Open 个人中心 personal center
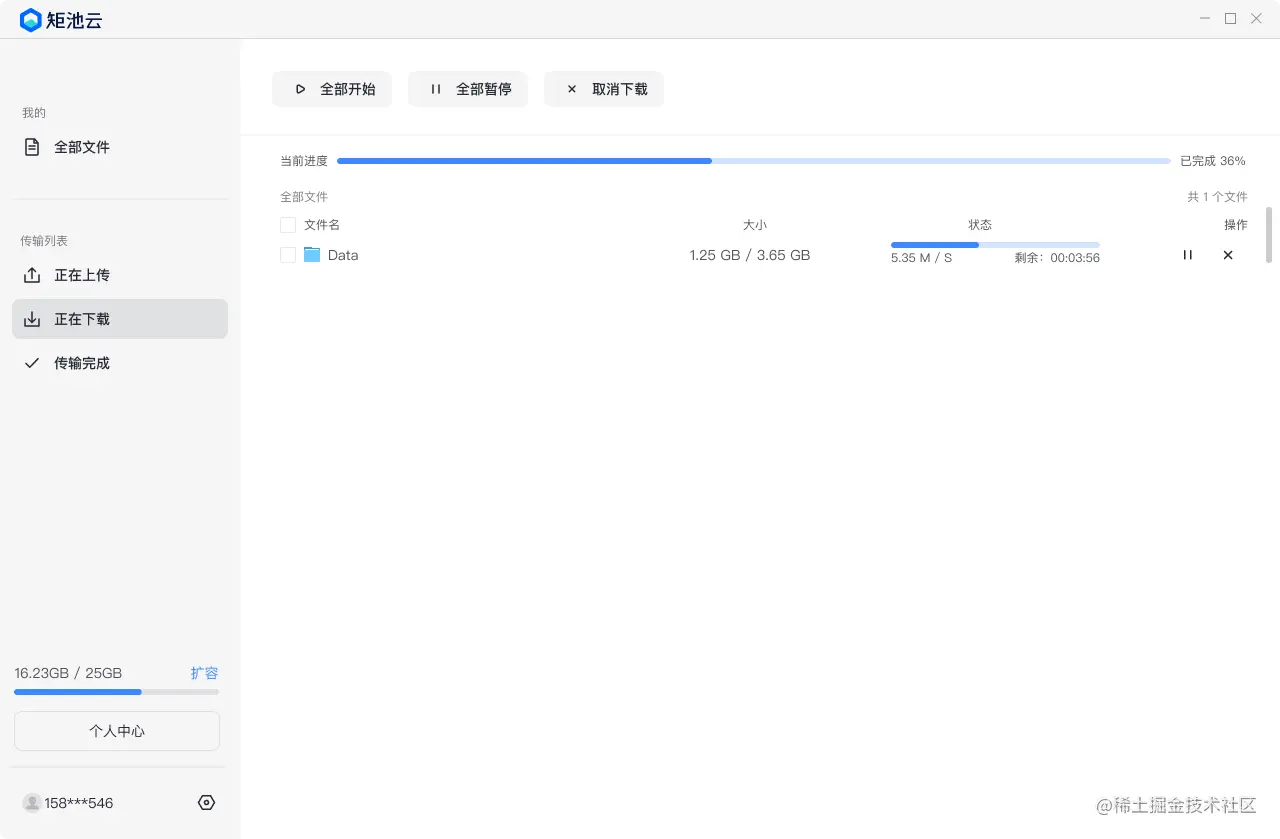 [x=116, y=731]
